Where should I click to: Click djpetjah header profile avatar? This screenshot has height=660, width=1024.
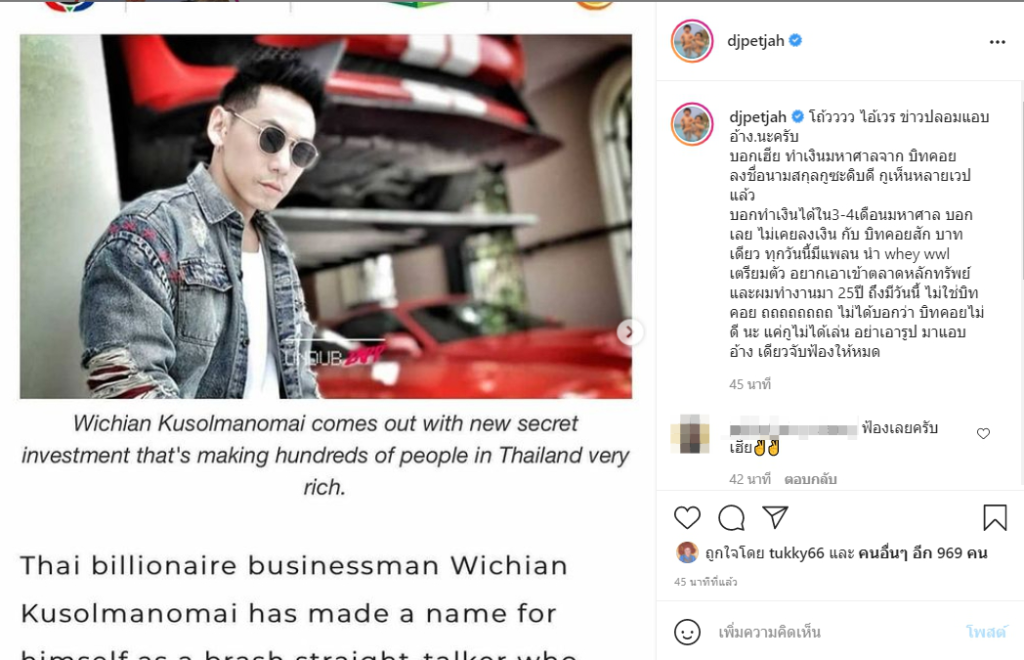tap(692, 41)
